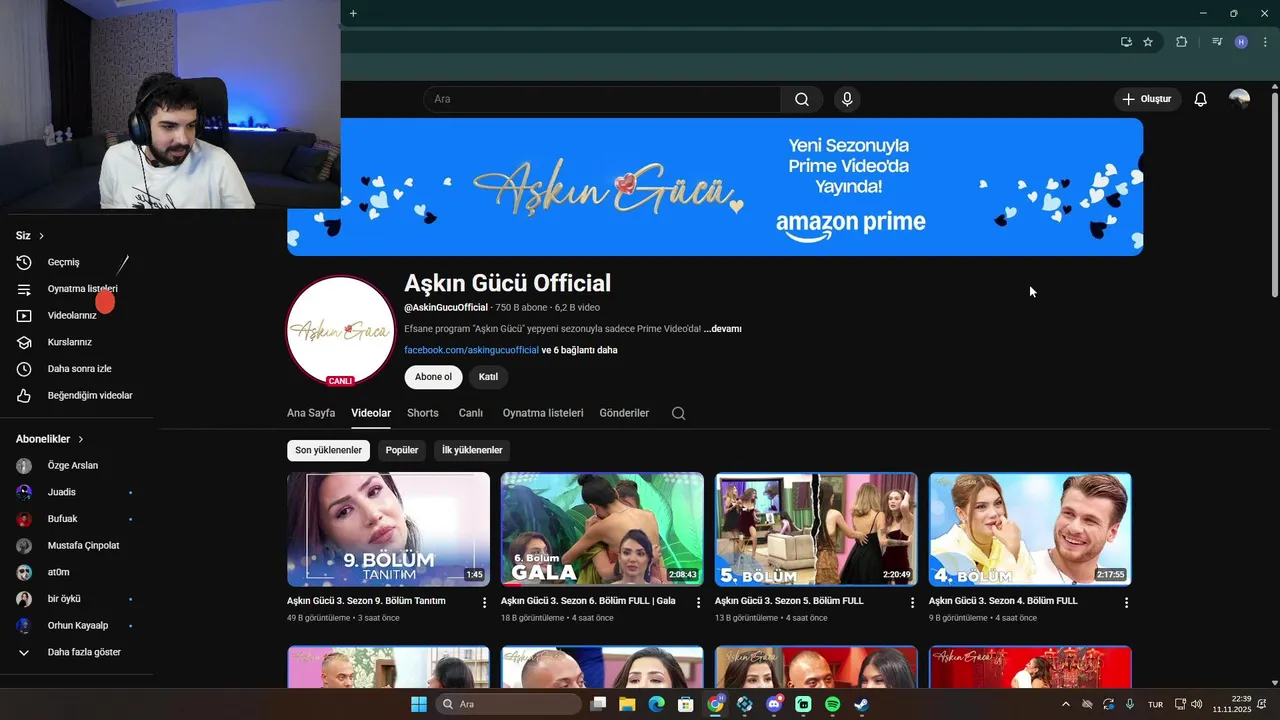
Task: Expand the Siz section chevron
Action: (x=41, y=236)
